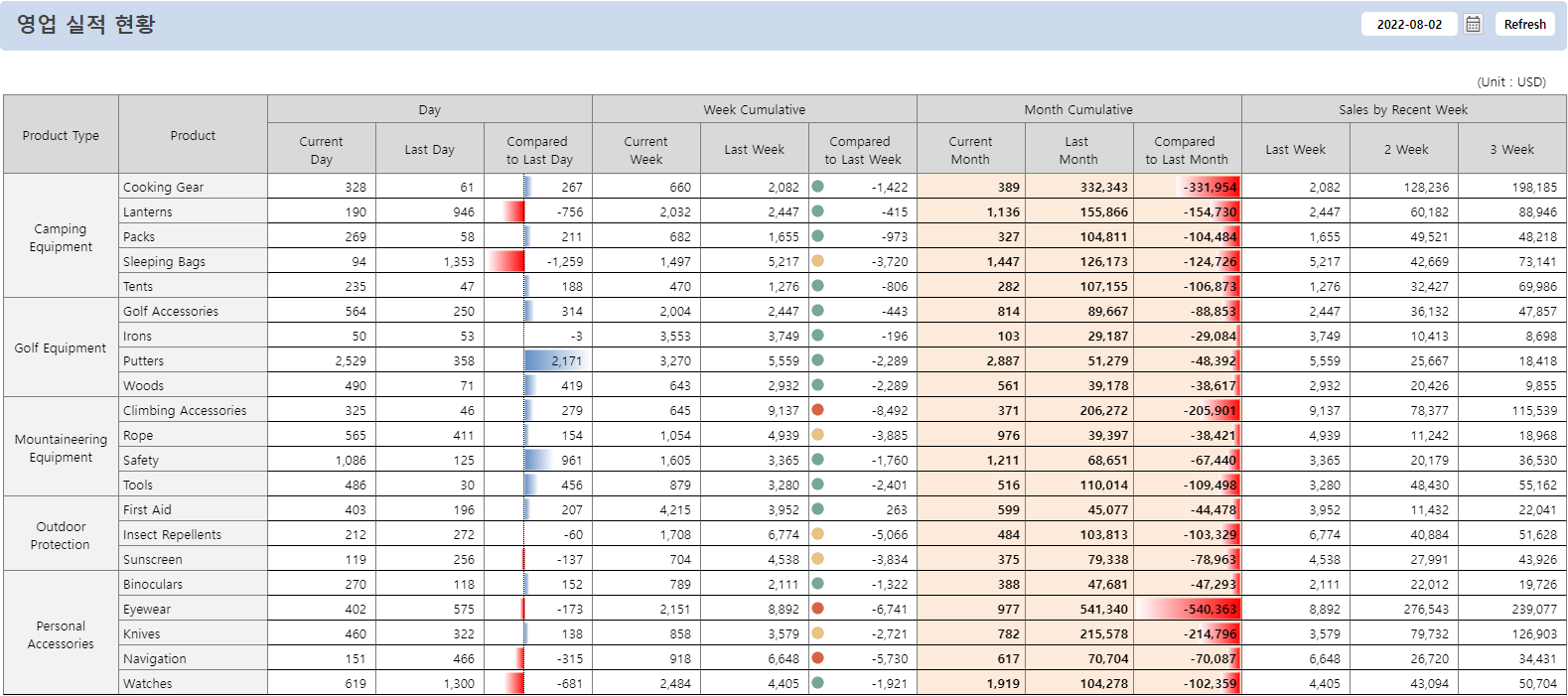This screenshot has height=696, width=1568.
Task: Open the calendar date picker icon
Action: 1473,24
